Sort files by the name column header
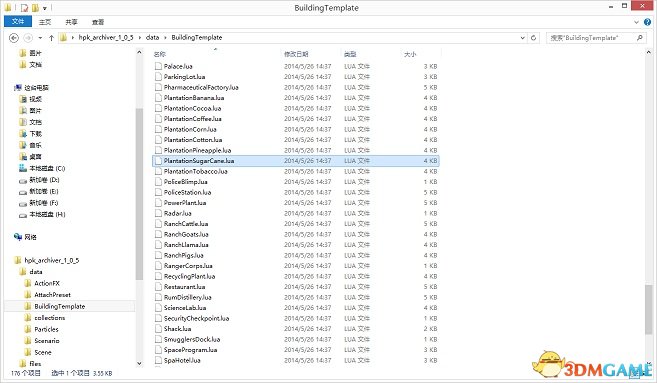 coord(160,54)
